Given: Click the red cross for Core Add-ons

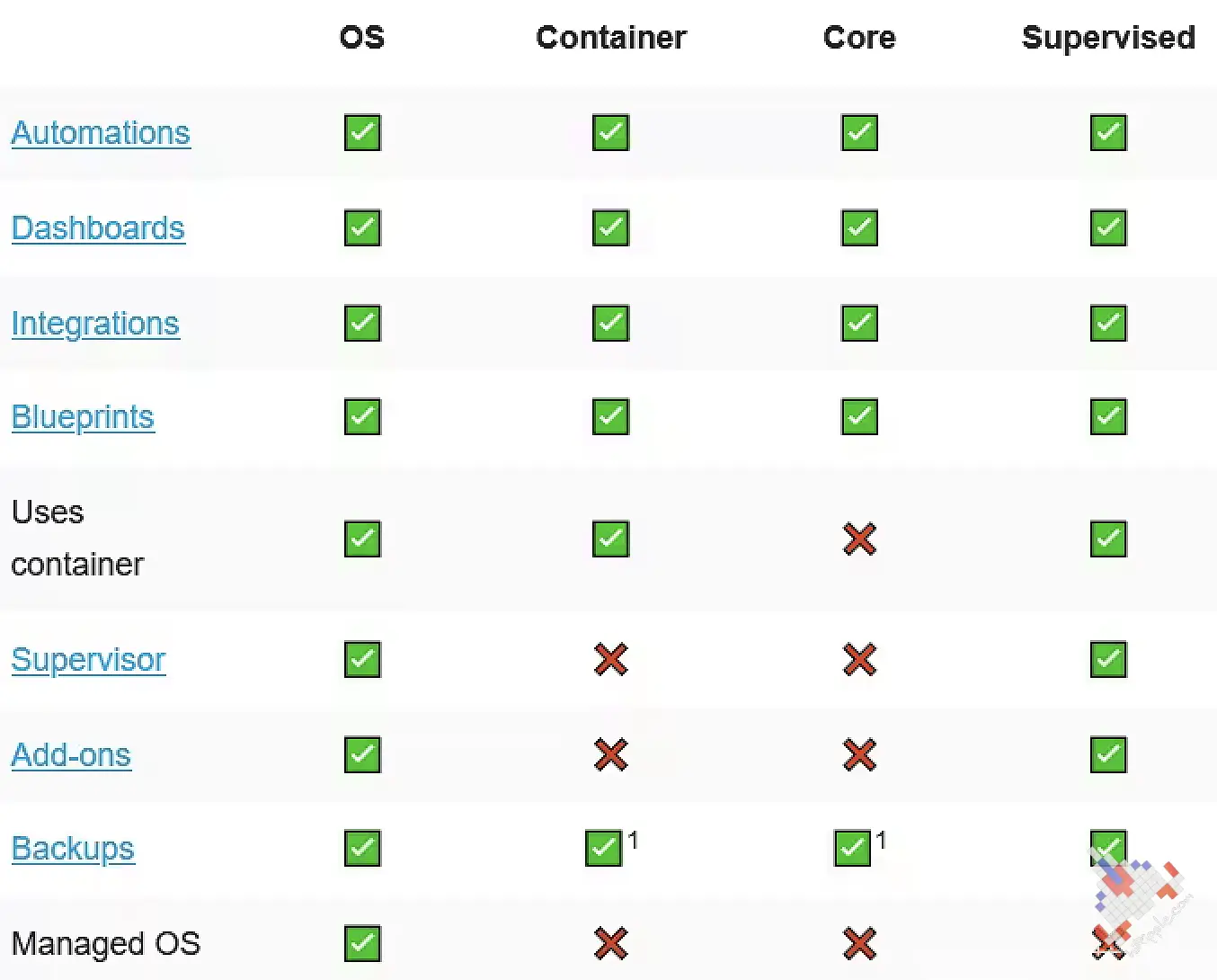Looking at the screenshot, I should tap(859, 755).
